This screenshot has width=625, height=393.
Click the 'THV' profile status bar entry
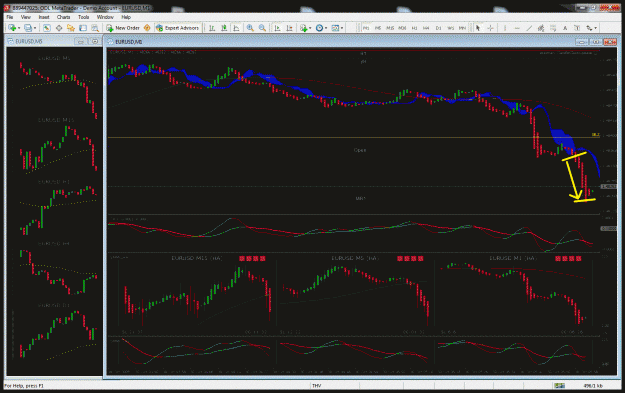tap(317, 385)
